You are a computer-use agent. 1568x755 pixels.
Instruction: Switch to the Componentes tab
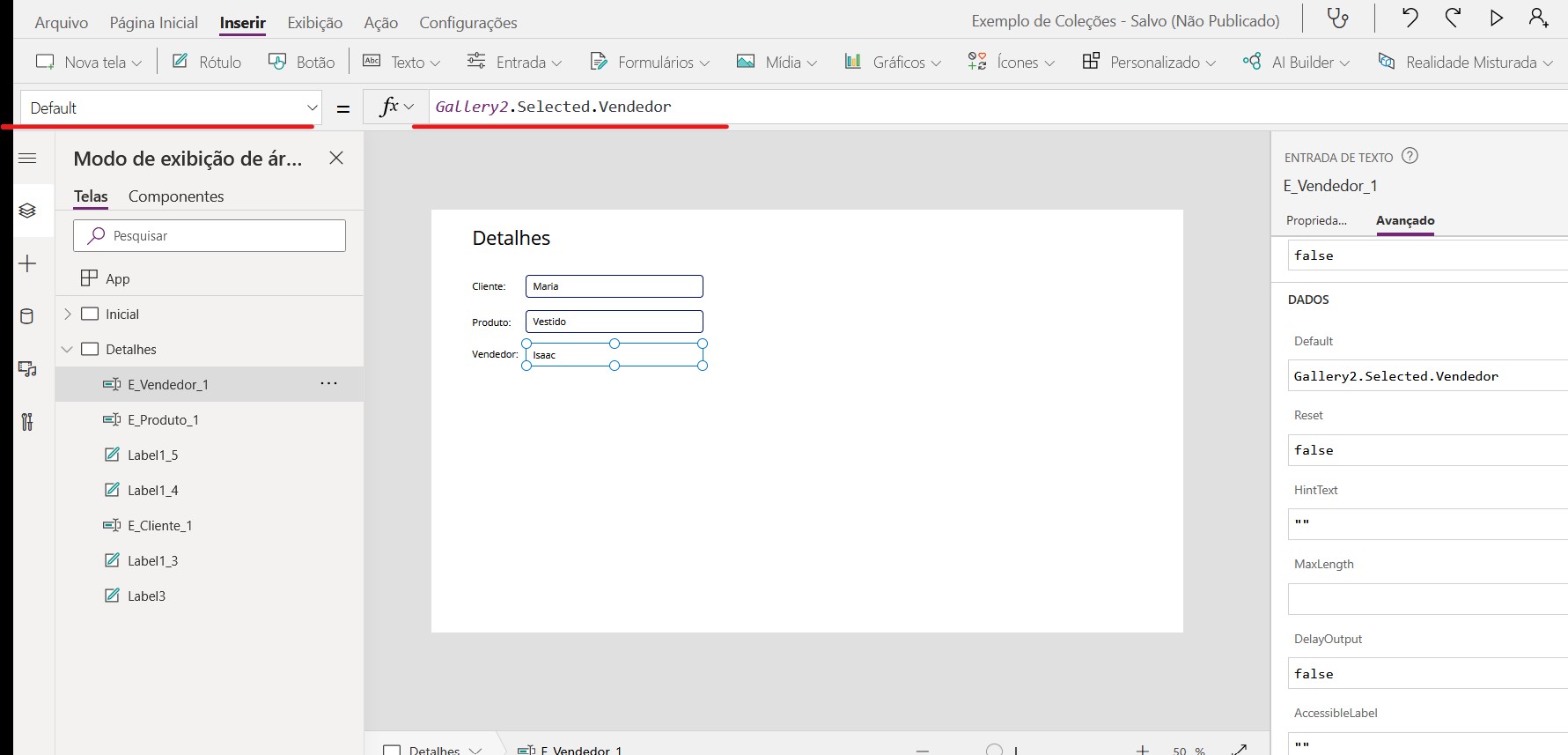[176, 196]
